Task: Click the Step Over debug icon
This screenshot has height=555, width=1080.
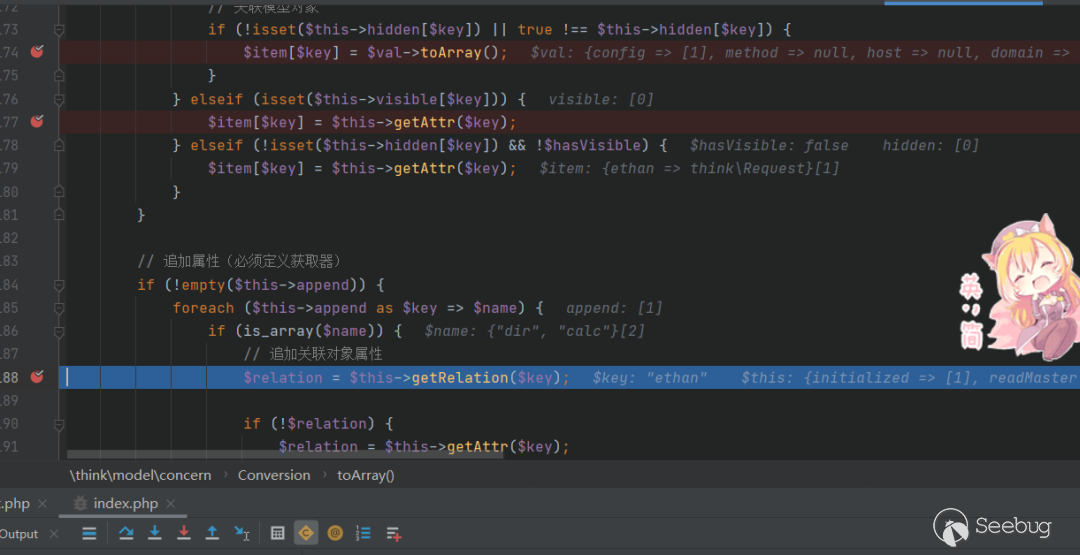Action: pyautogui.click(x=126, y=533)
